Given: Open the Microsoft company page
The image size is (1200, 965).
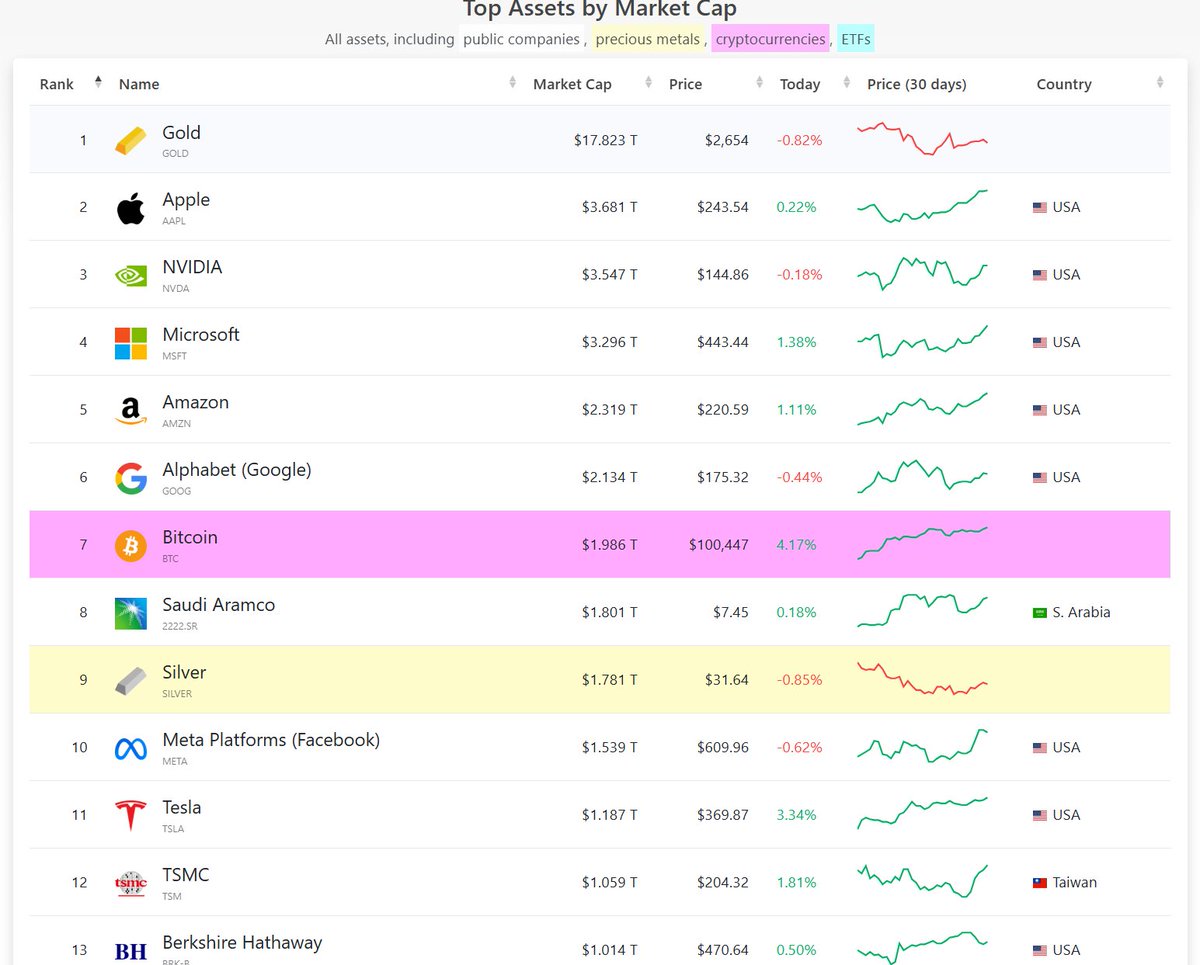Looking at the screenshot, I should click(201, 335).
